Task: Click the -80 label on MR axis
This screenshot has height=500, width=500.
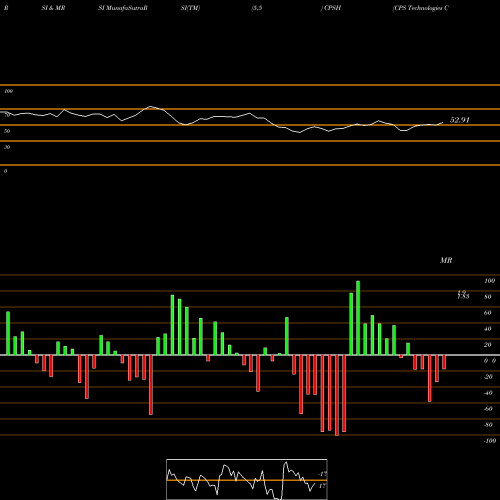Action: coord(488,425)
